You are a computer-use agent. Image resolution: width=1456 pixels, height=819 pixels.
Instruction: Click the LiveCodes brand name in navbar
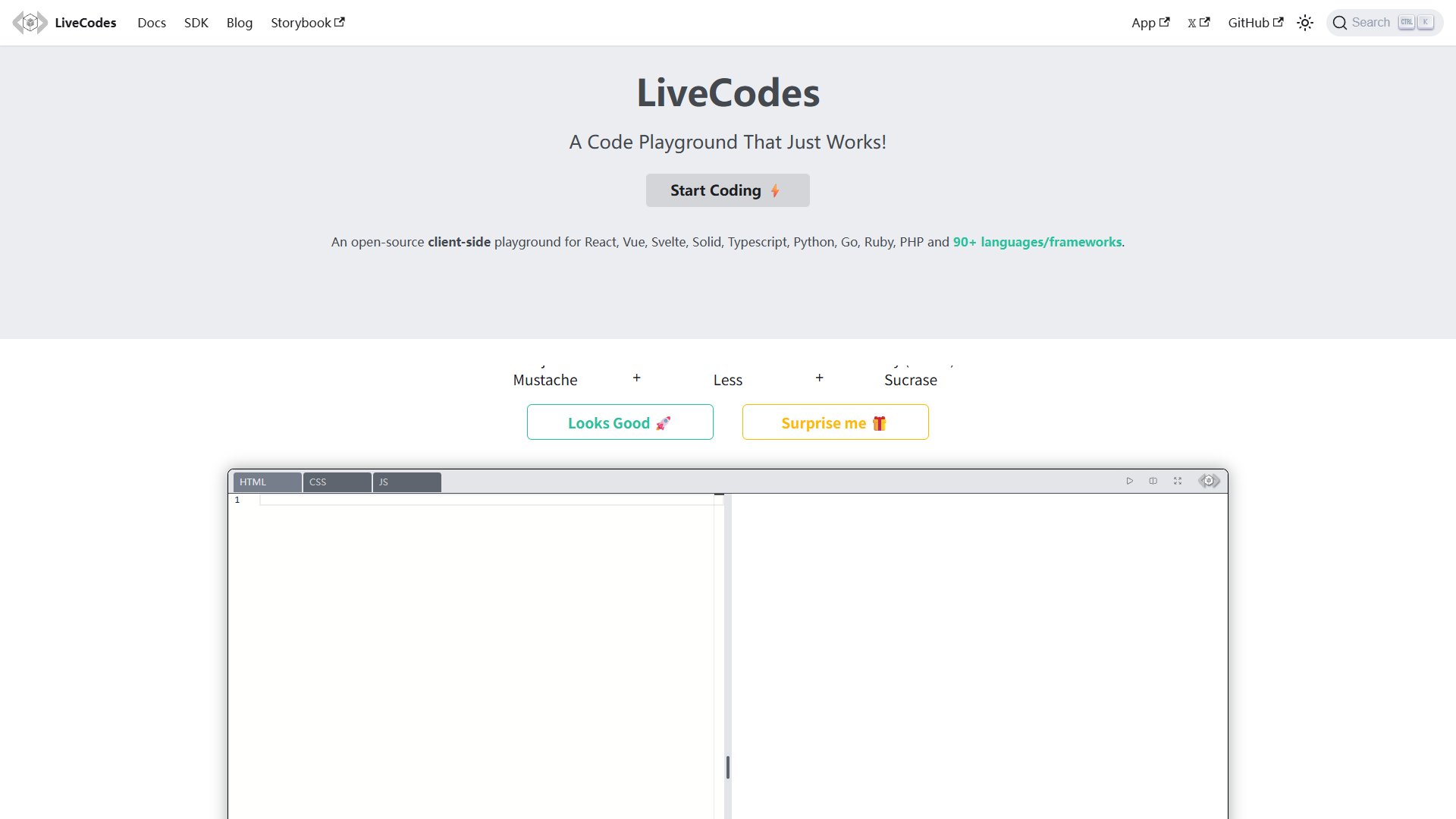pyautogui.click(x=86, y=23)
